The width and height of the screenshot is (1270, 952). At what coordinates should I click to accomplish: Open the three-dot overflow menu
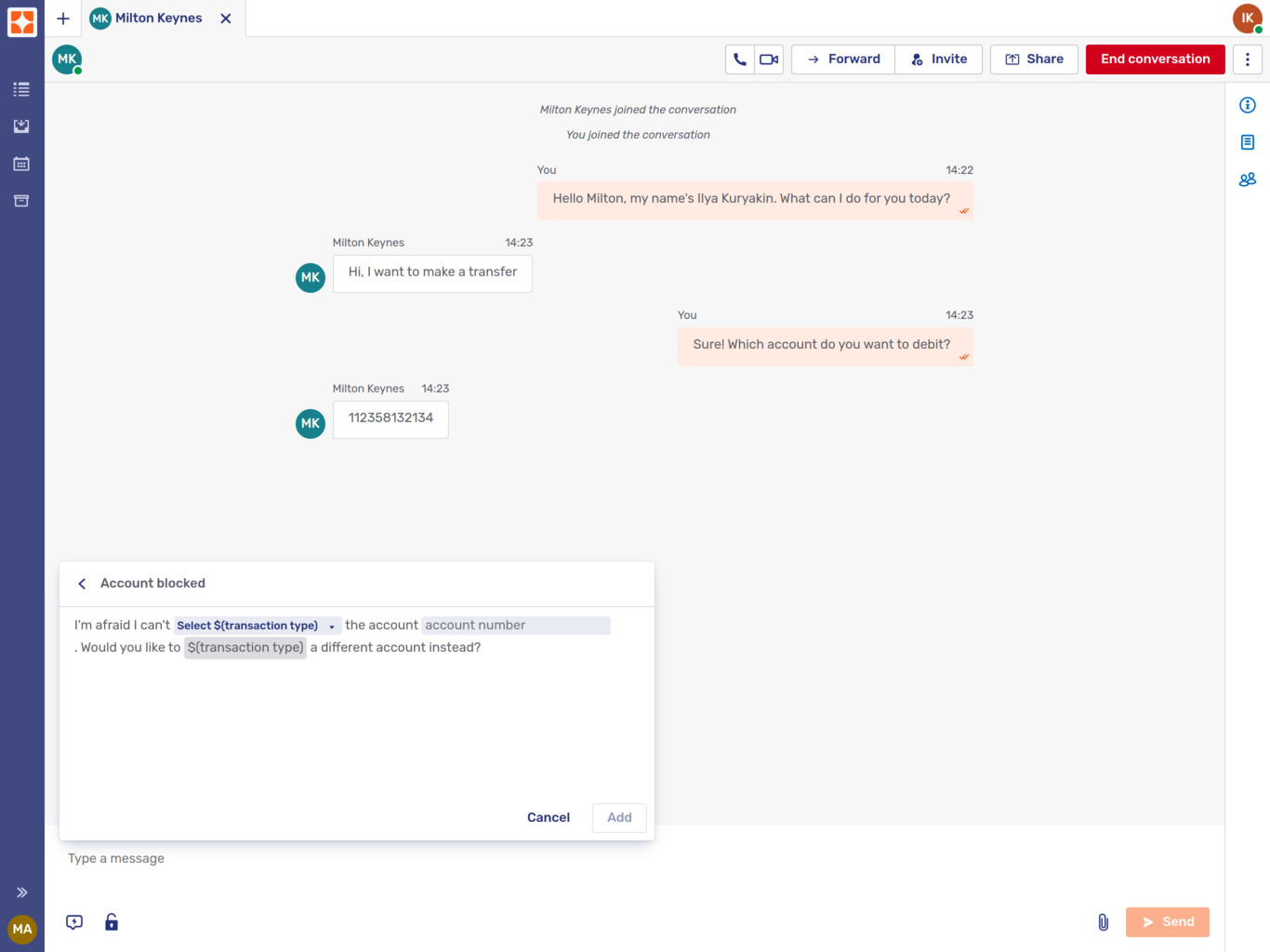pyautogui.click(x=1248, y=59)
